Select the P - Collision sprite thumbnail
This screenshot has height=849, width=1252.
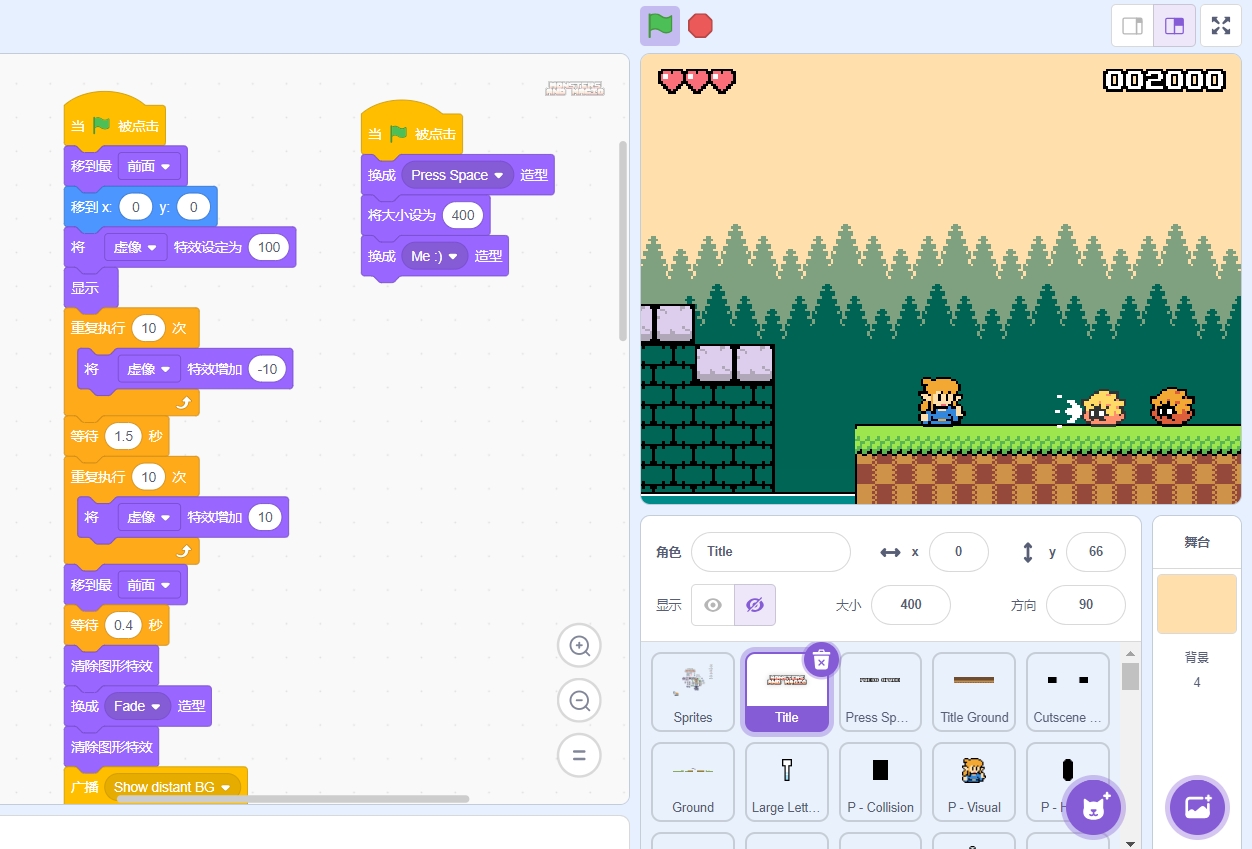tap(881, 782)
